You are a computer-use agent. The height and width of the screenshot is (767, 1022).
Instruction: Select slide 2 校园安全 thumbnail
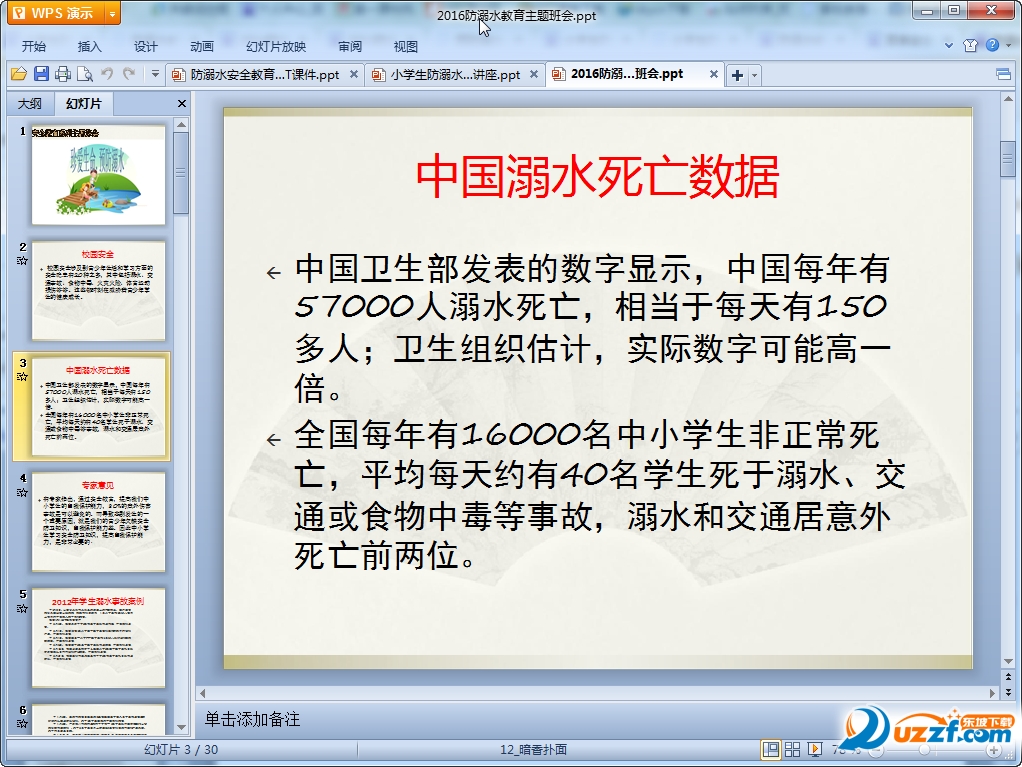click(98, 291)
